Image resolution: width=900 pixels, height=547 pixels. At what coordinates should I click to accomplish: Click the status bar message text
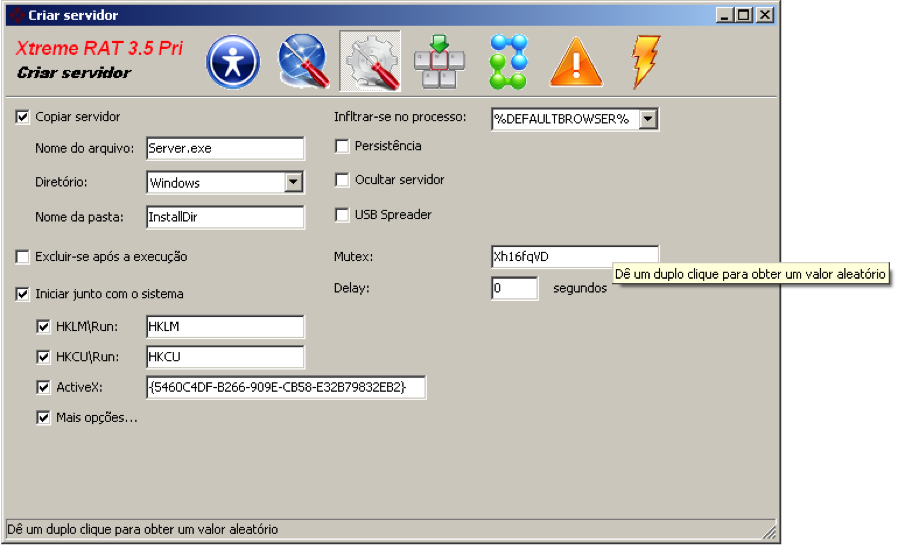142,529
